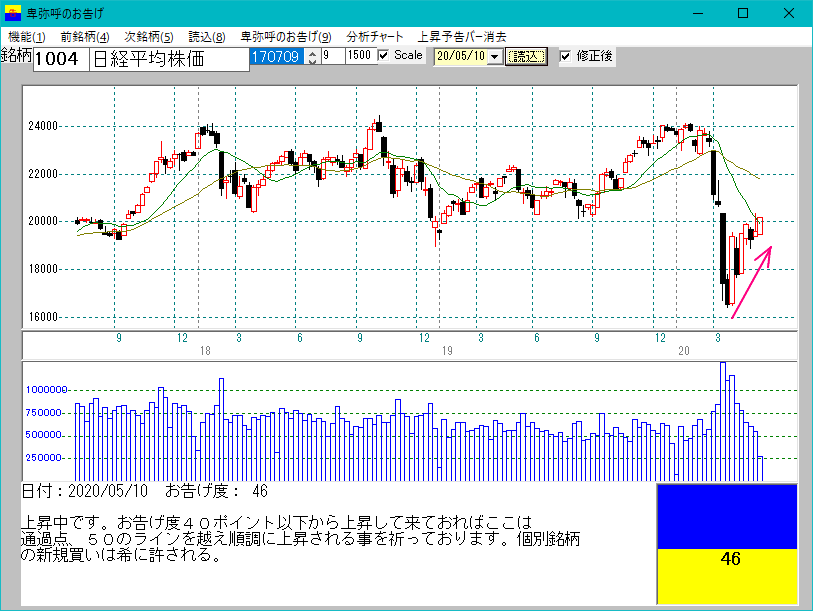Click the yellow gauge area showing 46
813x611 pixels.
(727, 576)
